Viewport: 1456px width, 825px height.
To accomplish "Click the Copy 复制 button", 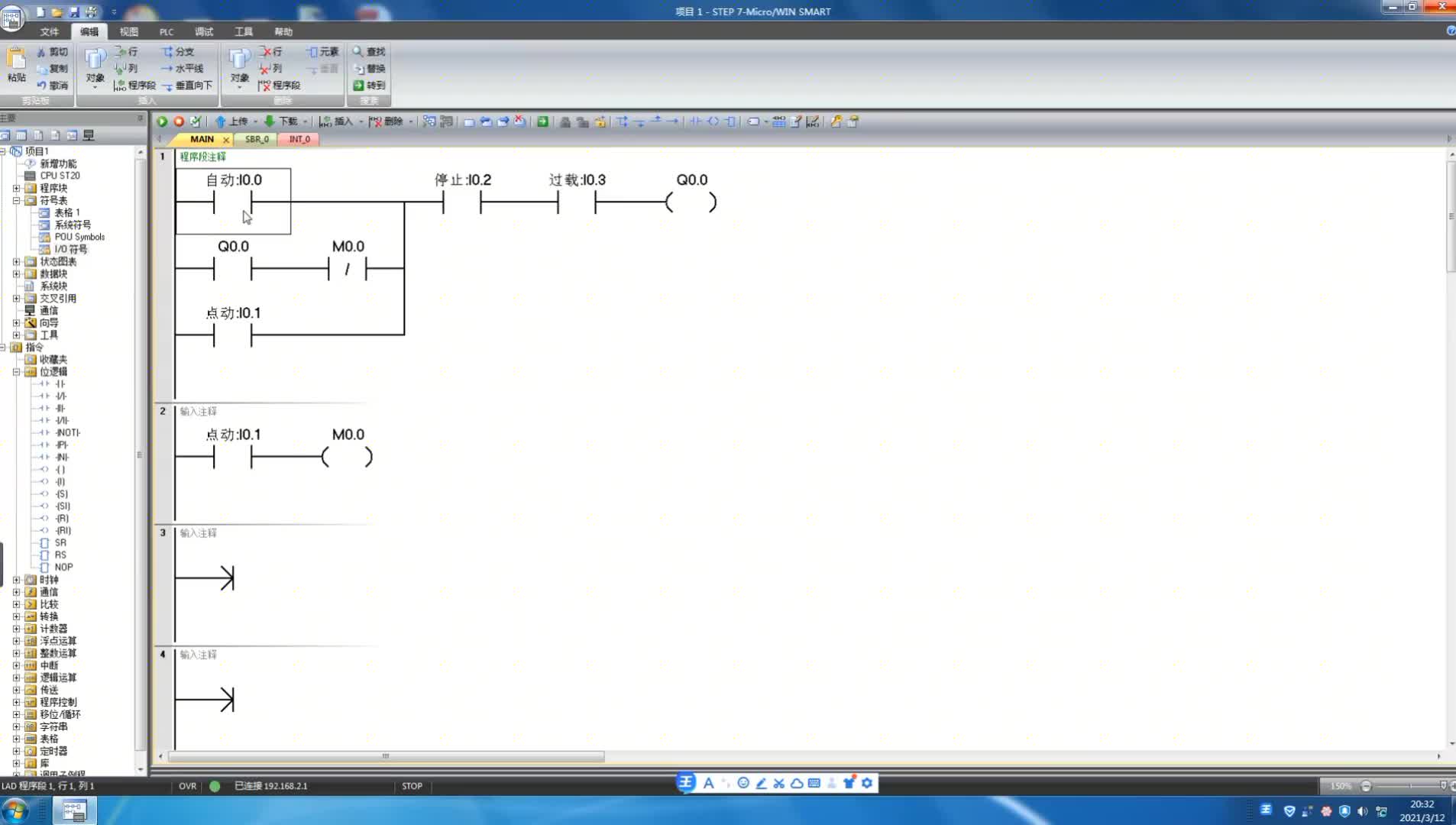I will coord(53,69).
